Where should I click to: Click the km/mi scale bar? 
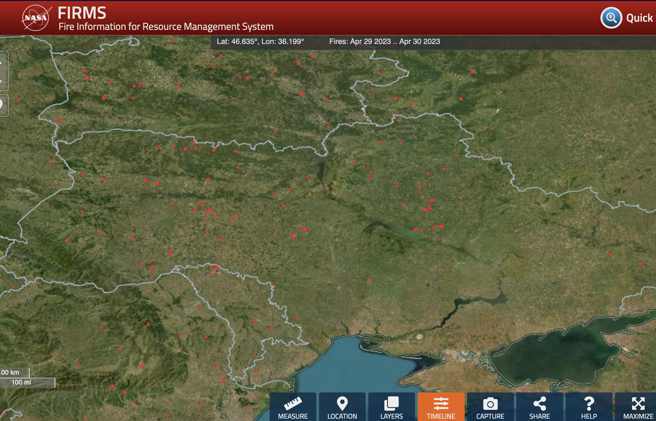[x=20, y=377]
